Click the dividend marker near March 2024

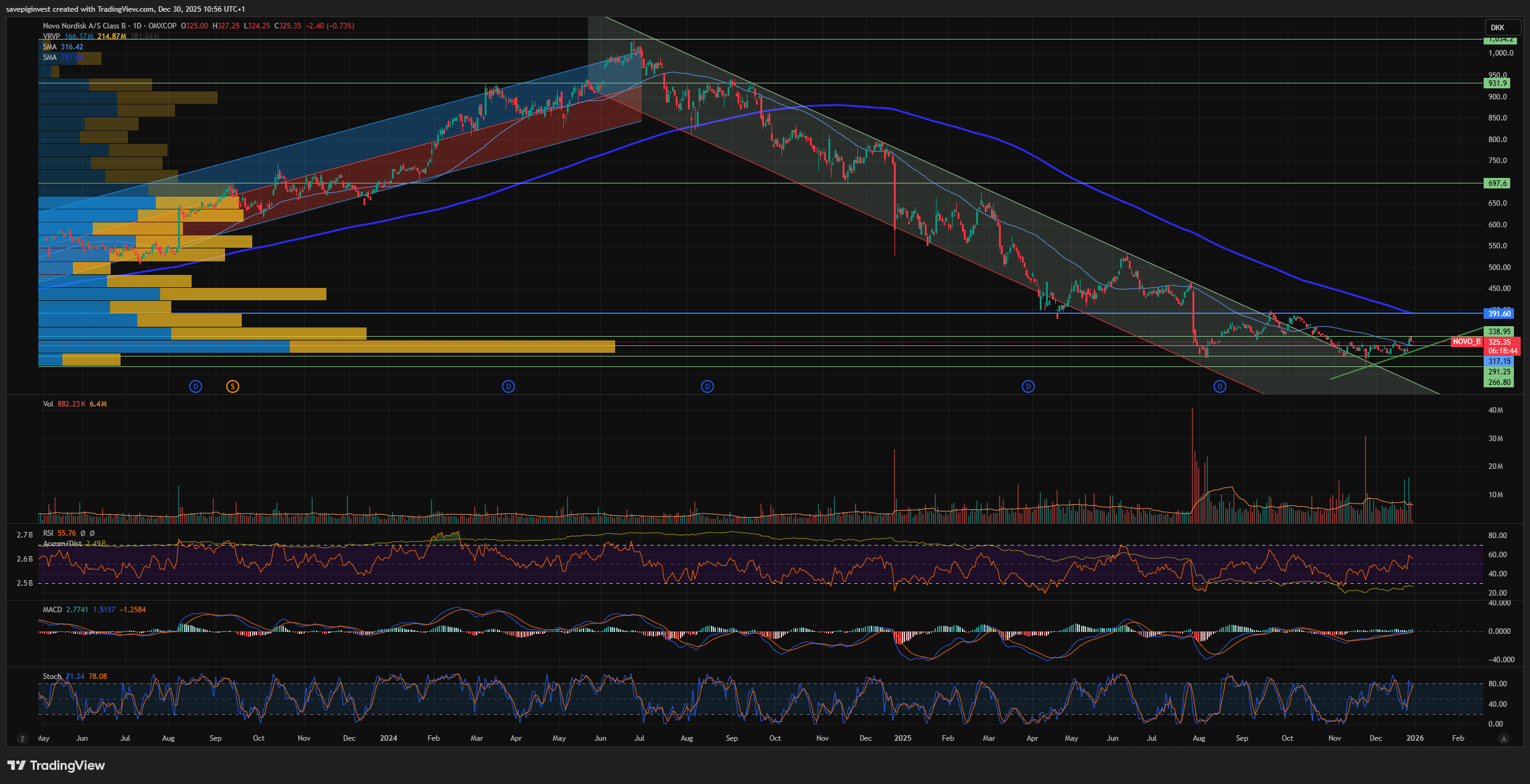[508, 387]
